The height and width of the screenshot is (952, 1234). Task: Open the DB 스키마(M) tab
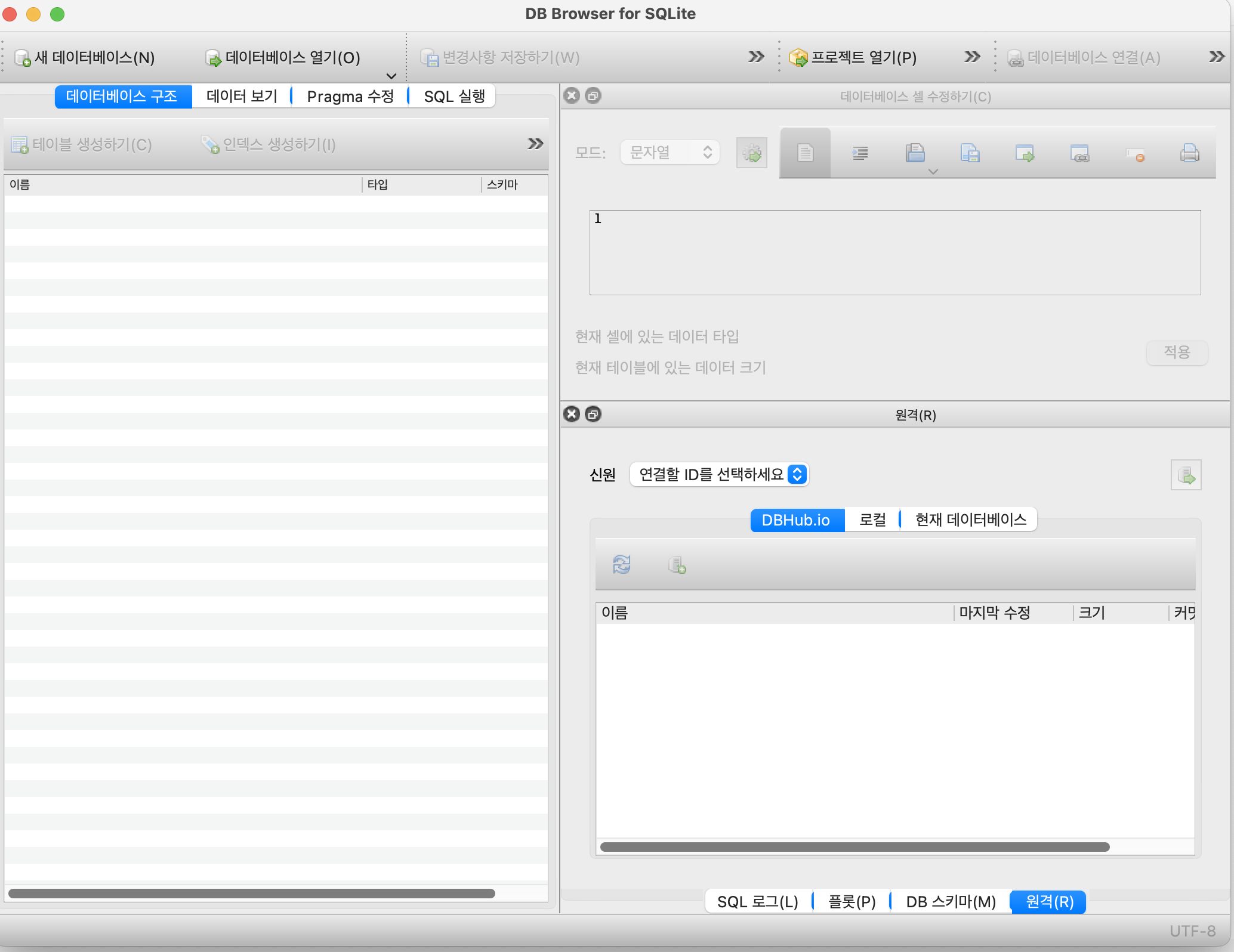coord(951,901)
